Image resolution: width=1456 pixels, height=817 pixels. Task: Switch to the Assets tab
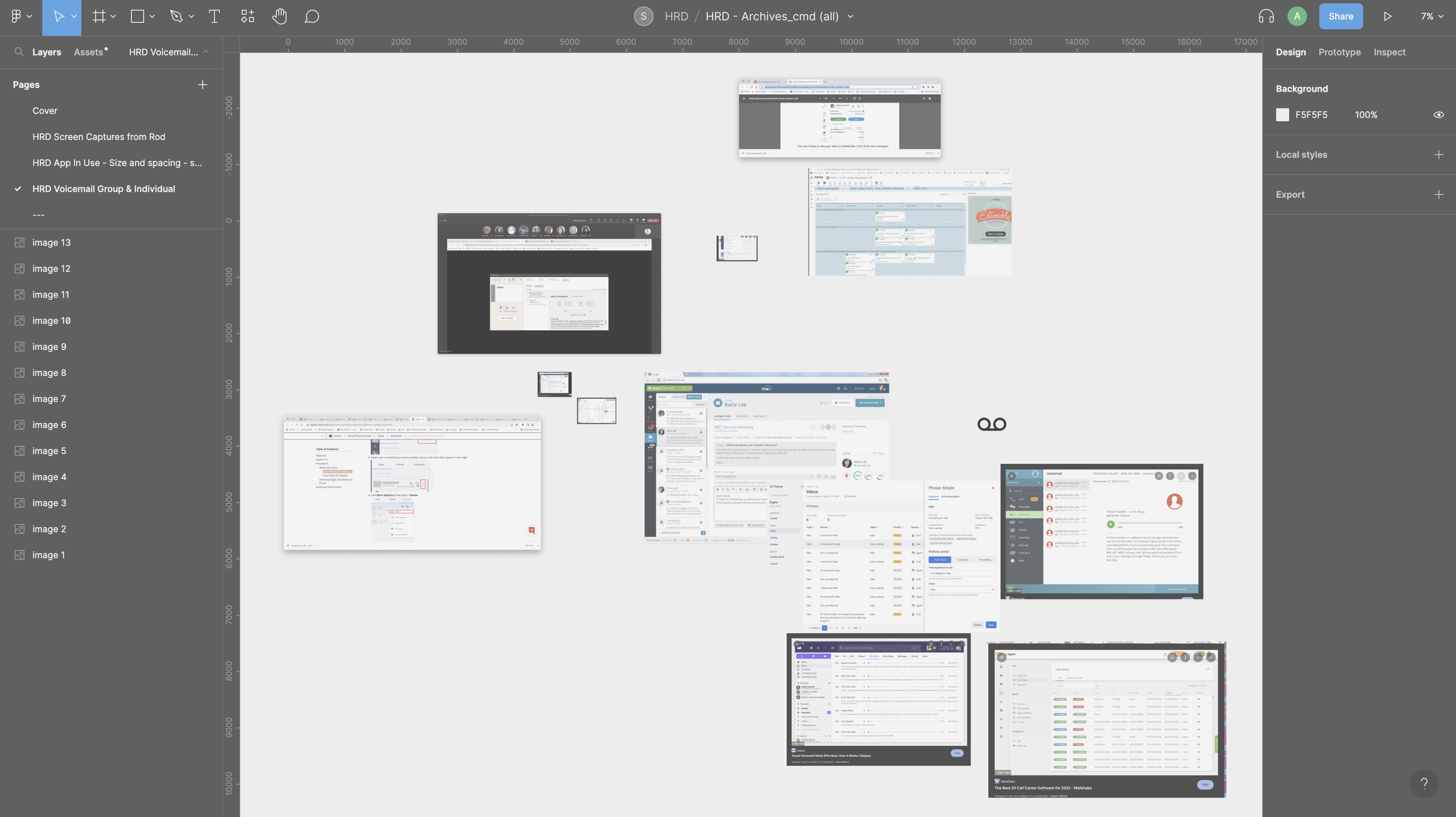point(89,52)
